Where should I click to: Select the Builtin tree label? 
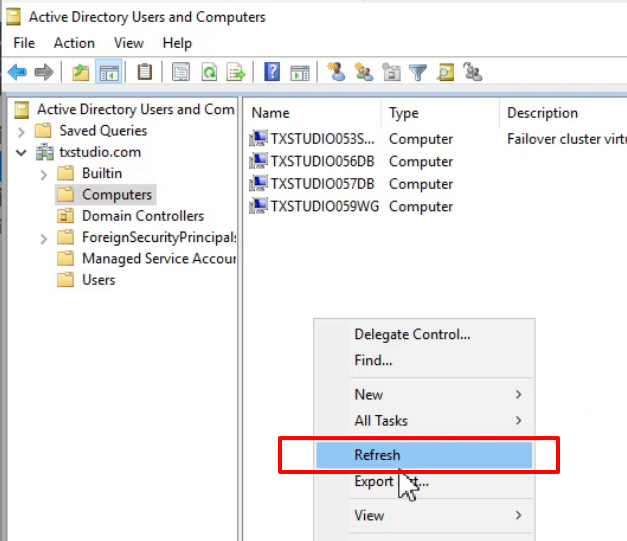click(102, 174)
